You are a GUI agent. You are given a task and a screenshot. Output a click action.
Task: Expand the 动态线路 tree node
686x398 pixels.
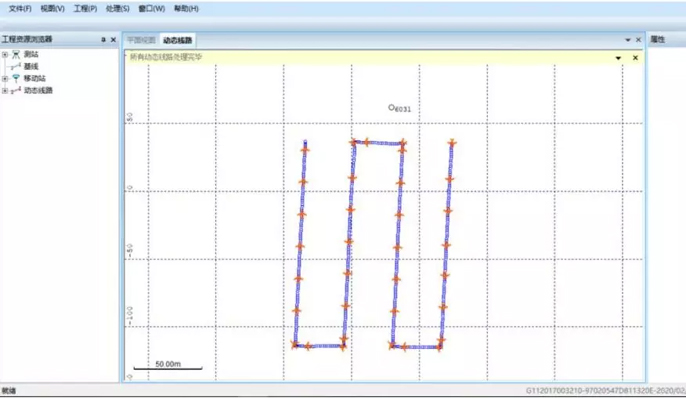click(5, 91)
